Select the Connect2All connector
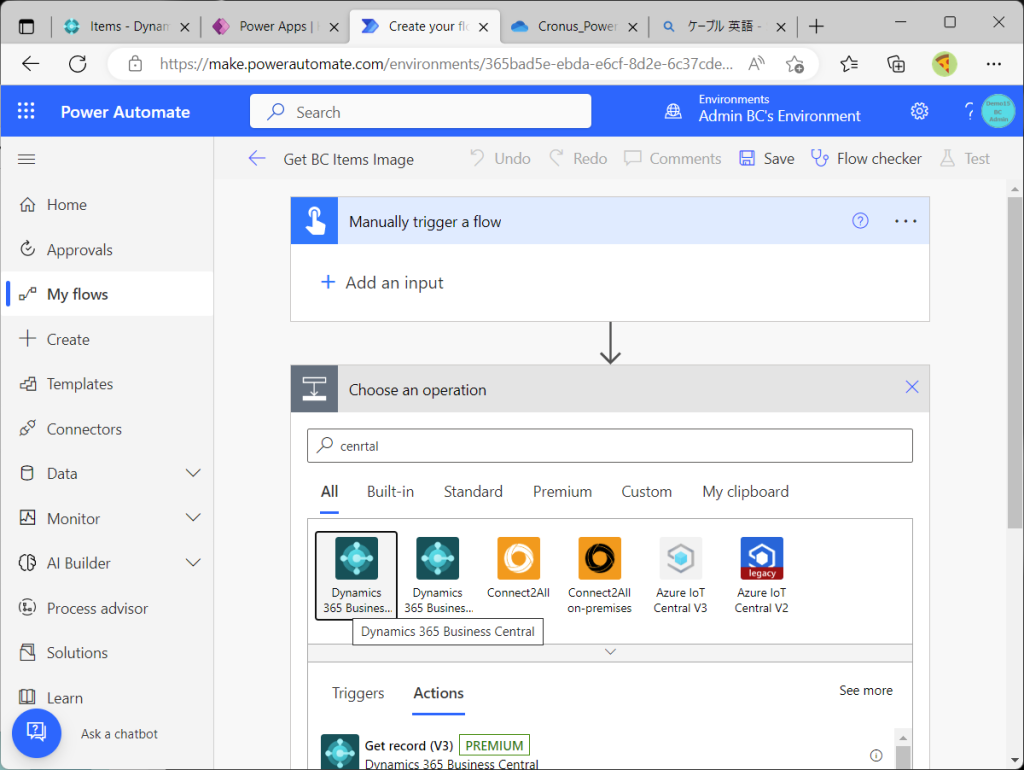This screenshot has width=1024, height=770. click(x=519, y=568)
